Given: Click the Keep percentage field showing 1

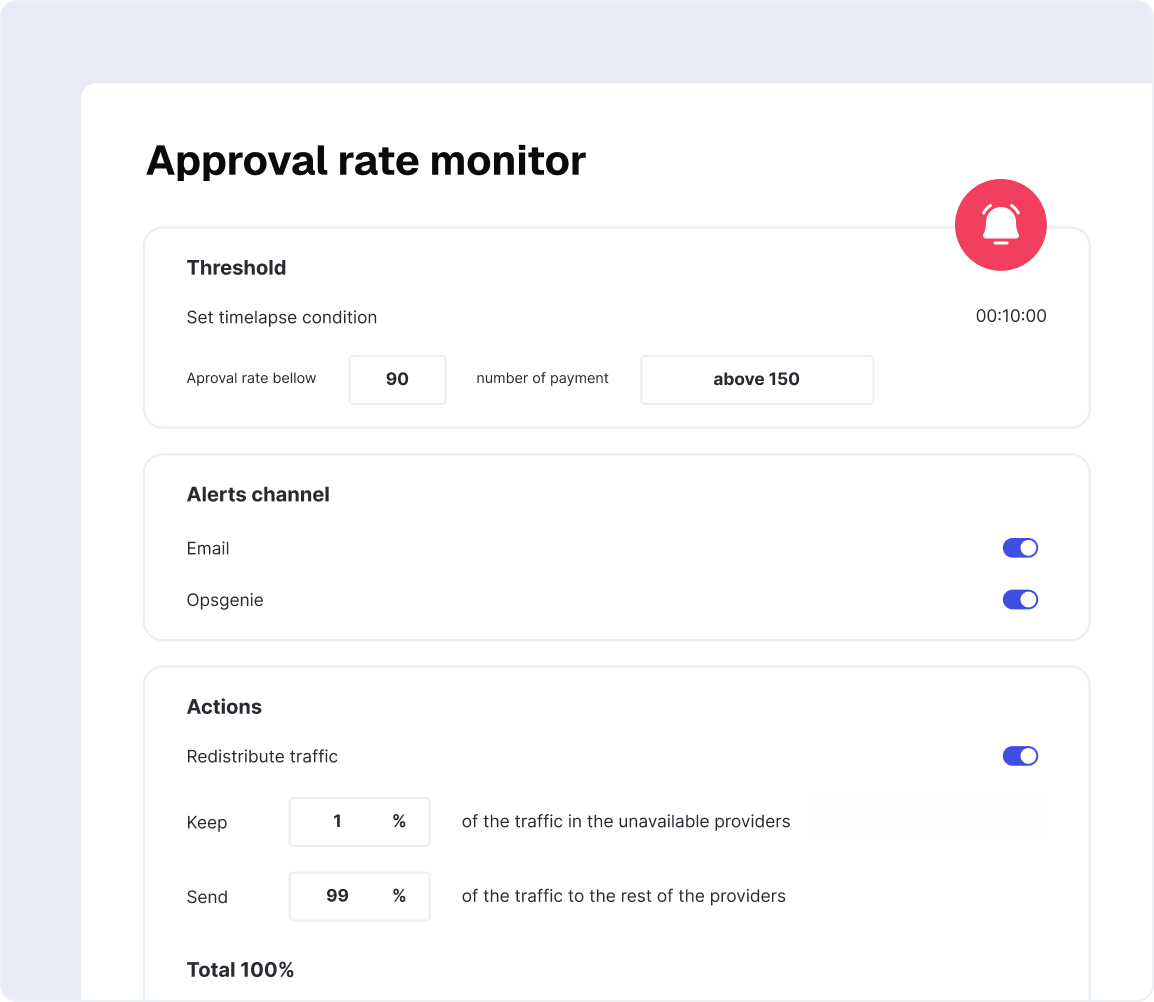Looking at the screenshot, I should 338,822.
